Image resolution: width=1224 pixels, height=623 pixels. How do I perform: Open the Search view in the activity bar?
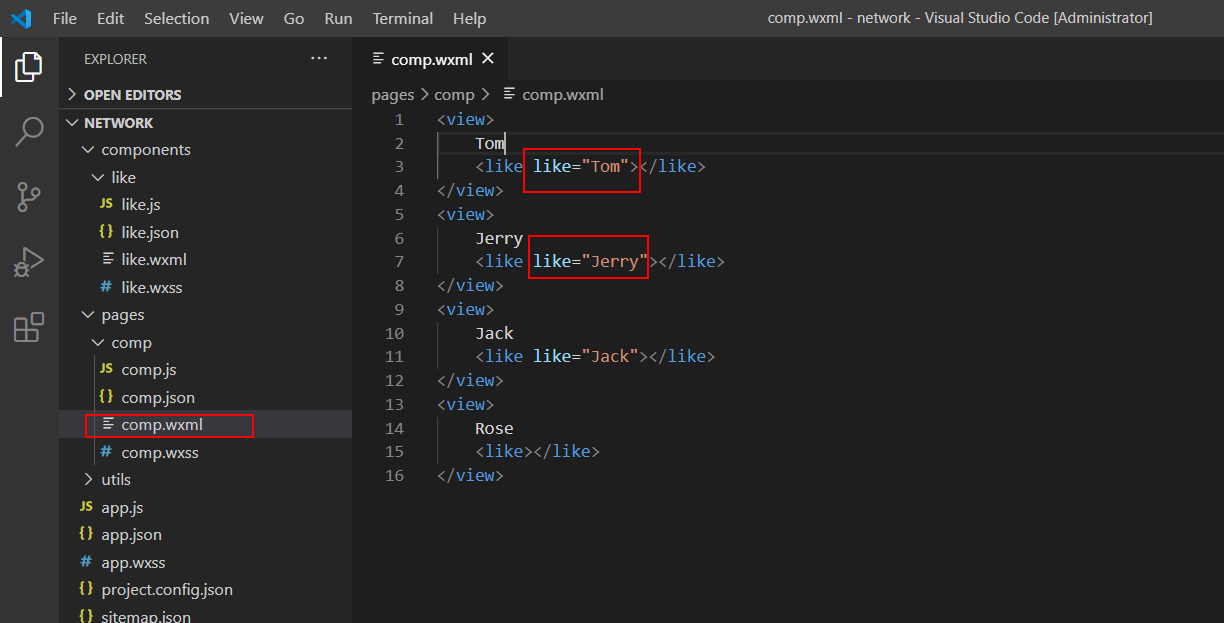pyautogui.click(x=29, y=131)
